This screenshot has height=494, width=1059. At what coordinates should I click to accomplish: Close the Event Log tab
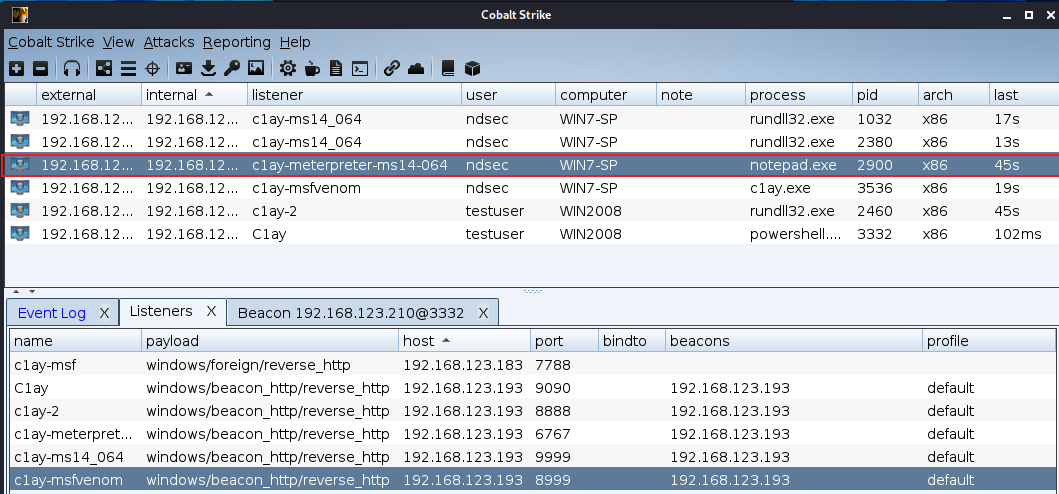[104, 313]
